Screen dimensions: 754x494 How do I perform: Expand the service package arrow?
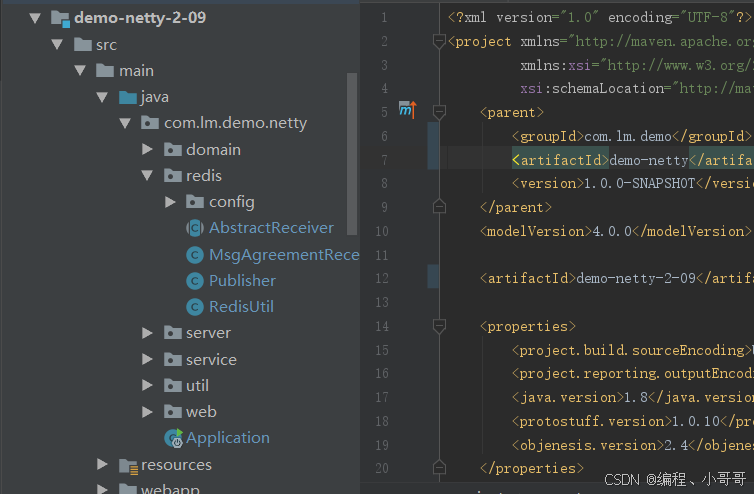(x=147, y=359)
